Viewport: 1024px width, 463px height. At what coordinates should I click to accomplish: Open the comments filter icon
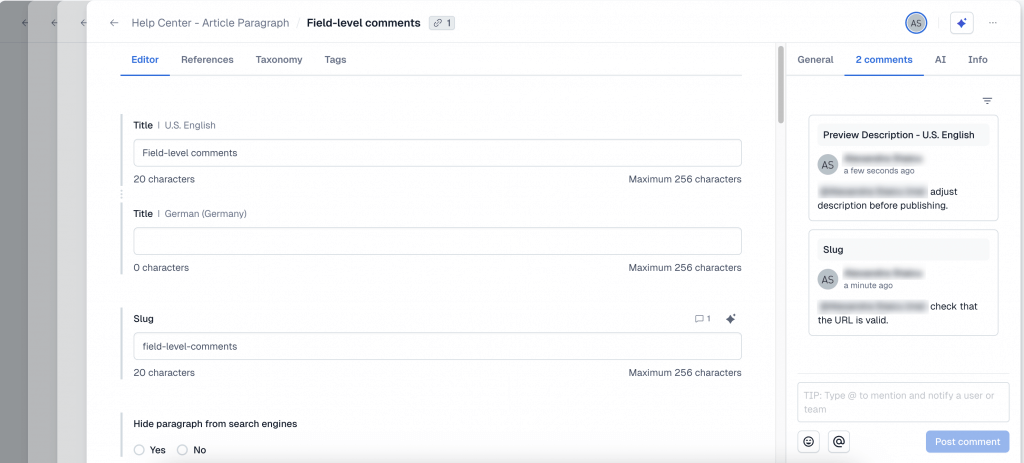tap(987, 101)
